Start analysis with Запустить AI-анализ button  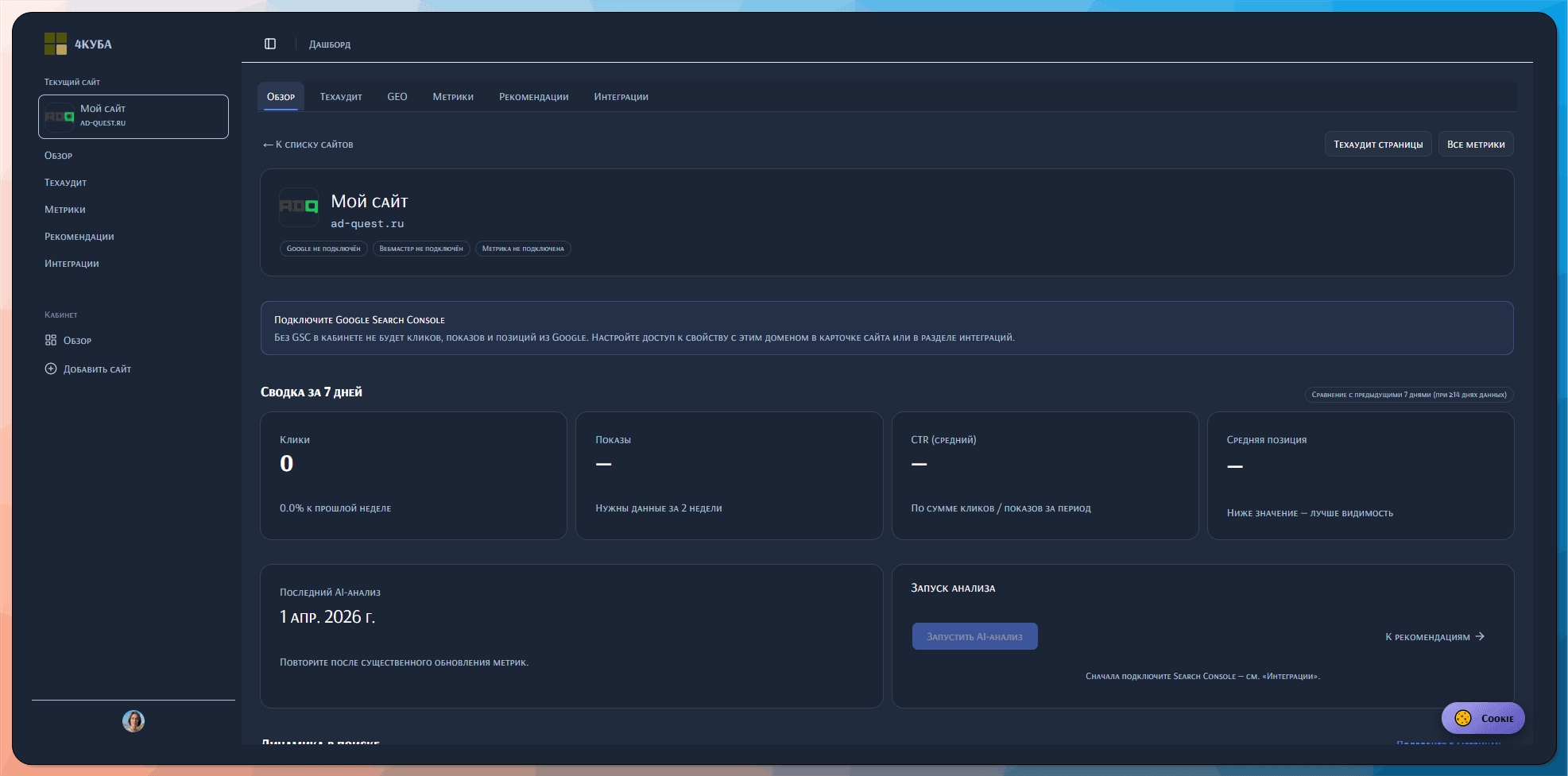pyautogui.click(x=974, y=636)
